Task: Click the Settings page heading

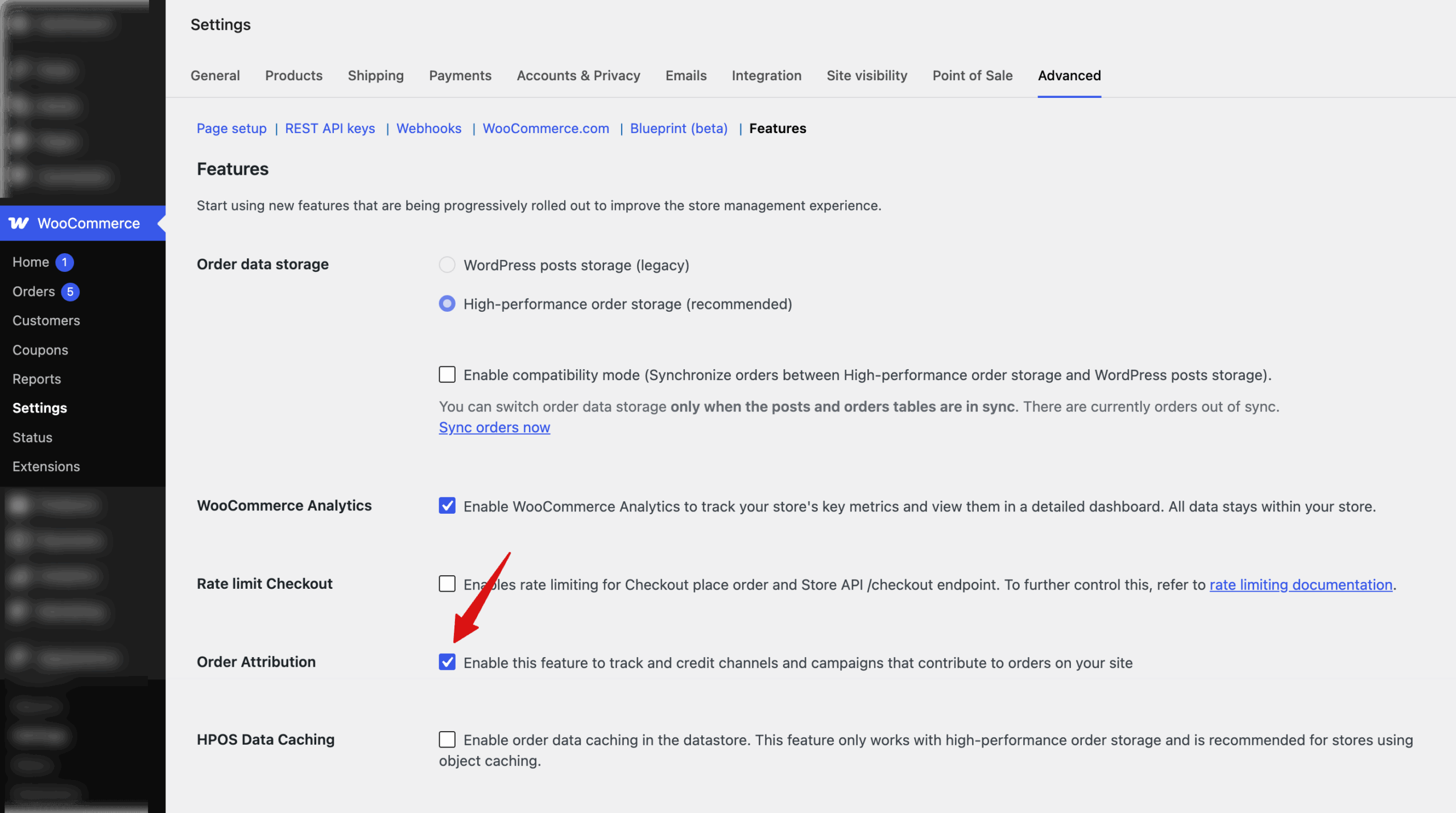Action: click(220, 24)
